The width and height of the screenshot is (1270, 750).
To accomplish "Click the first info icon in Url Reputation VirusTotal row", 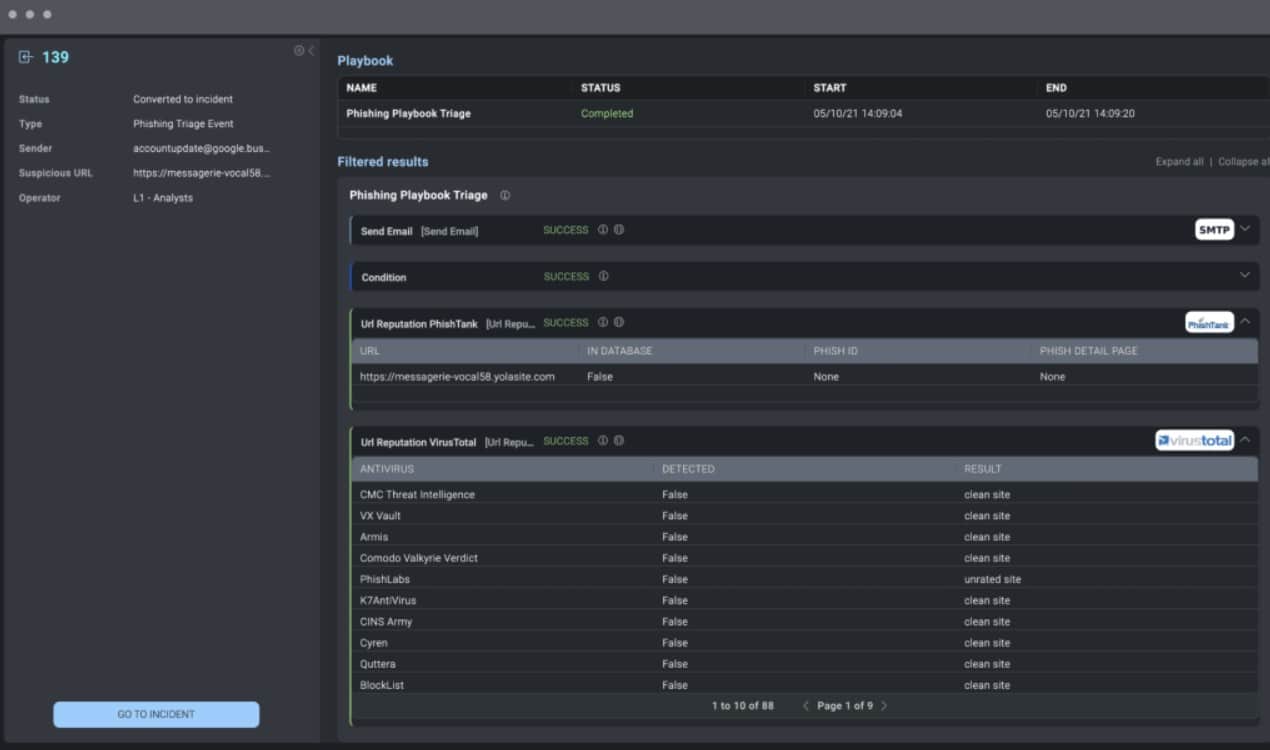I will (x=603, y=440).
